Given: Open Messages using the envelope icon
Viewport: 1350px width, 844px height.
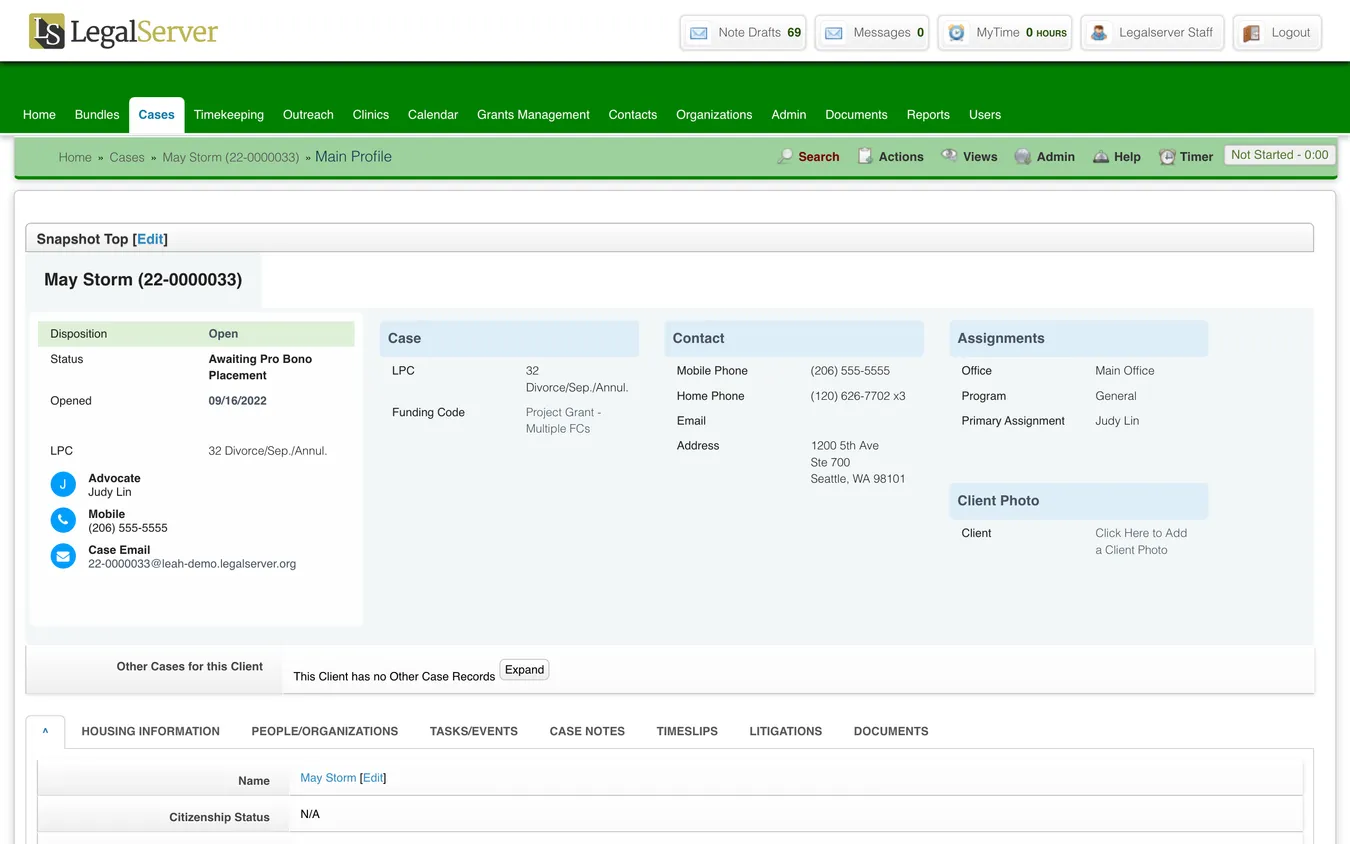Looking at the screenshot, I should (x=833, y=32).
